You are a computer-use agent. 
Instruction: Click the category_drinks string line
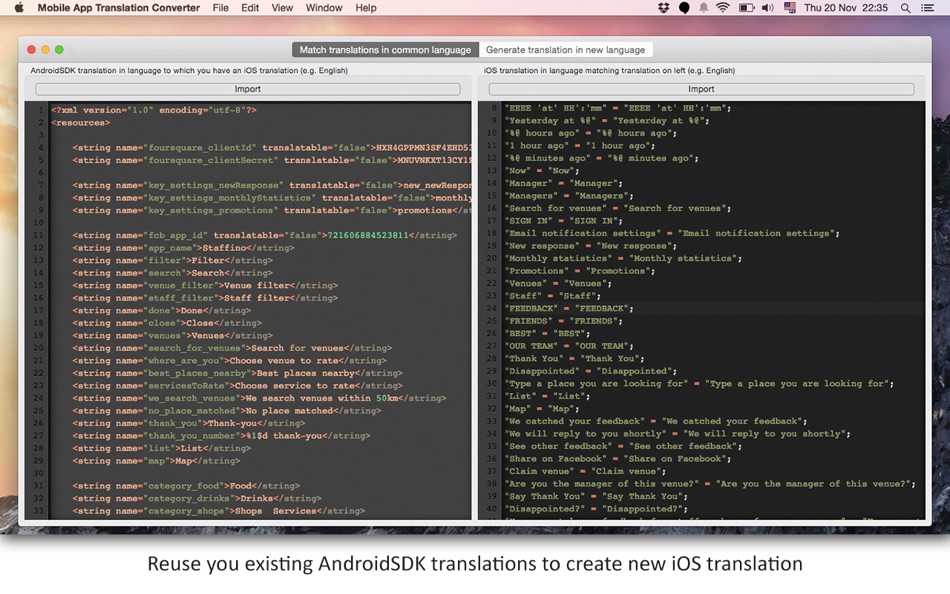(x=197, y=498)
